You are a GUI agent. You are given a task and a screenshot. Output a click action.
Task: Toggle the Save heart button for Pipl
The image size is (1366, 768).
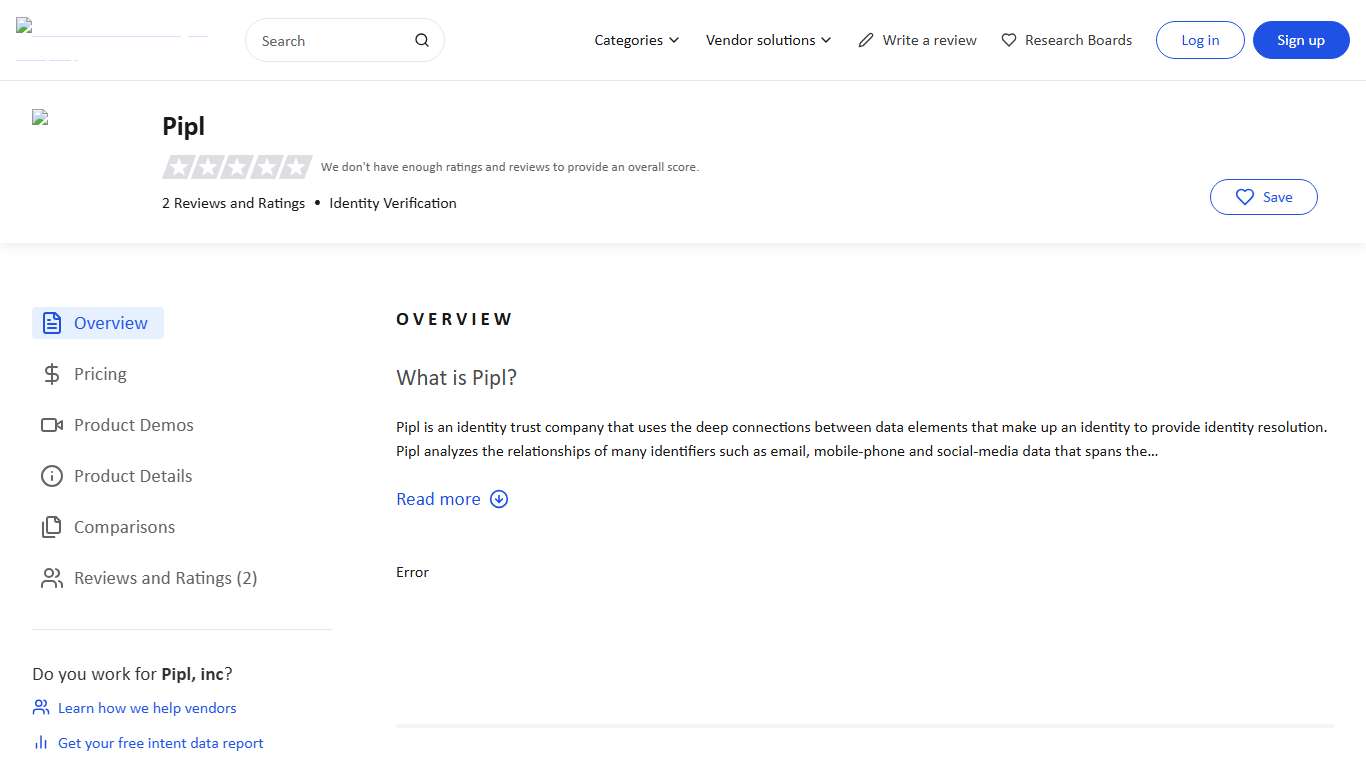(1263, 197)
